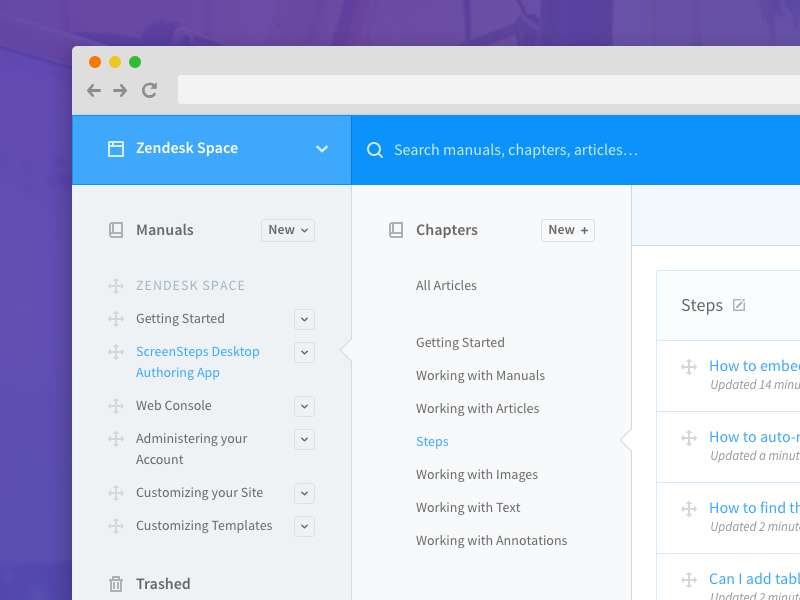
Task: Select All Articles in Chapters
Action: 446,285
